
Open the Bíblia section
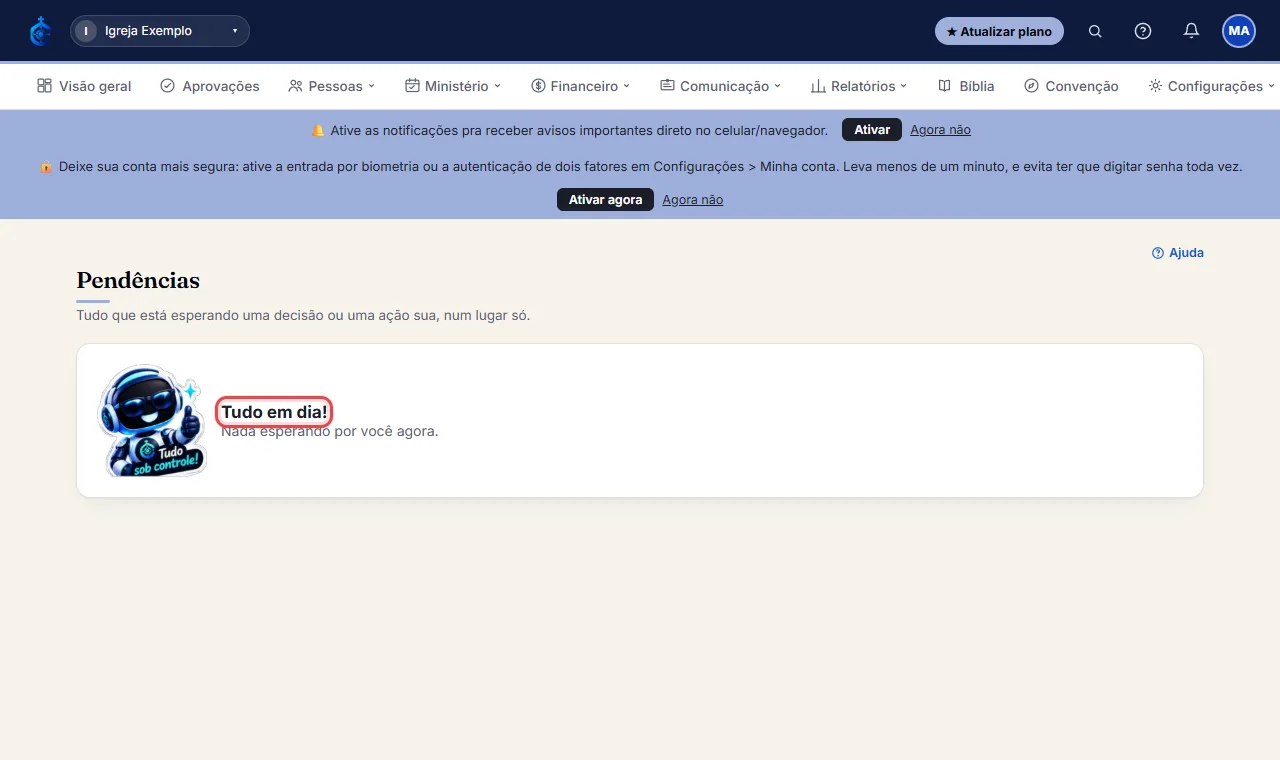966,86
